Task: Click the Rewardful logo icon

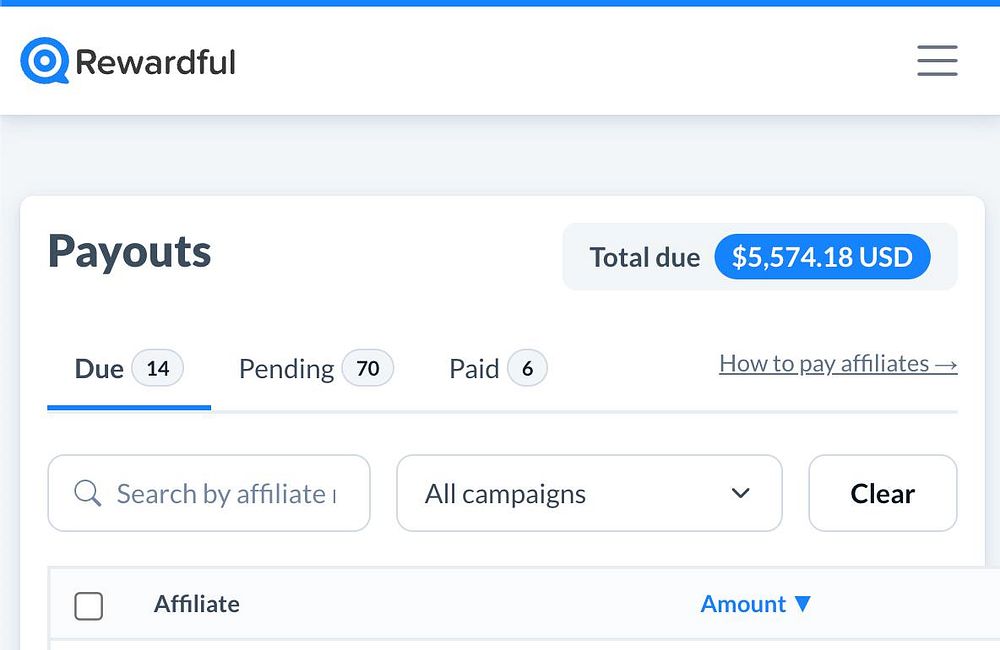Action: click(44, 61)
